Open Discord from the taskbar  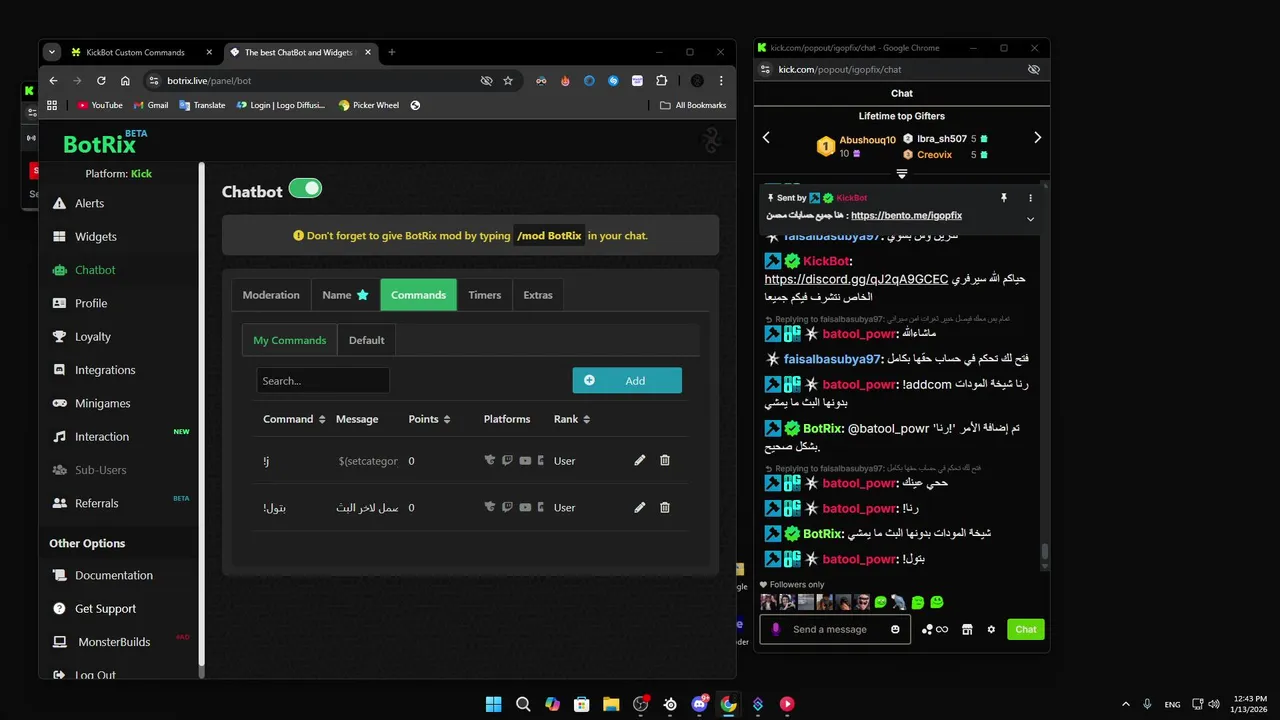coord(699,704)
